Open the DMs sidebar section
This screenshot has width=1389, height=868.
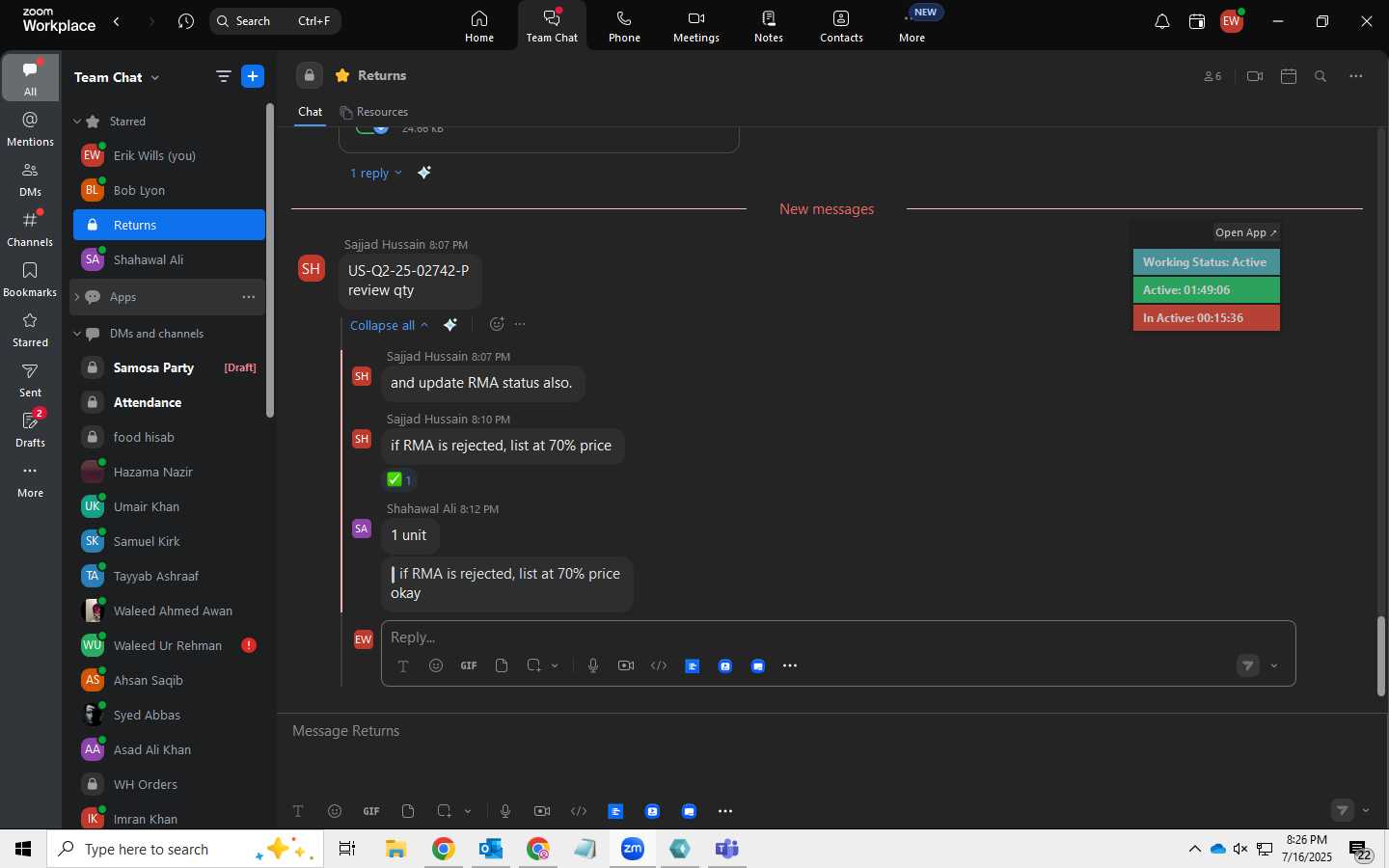point(30,179)
